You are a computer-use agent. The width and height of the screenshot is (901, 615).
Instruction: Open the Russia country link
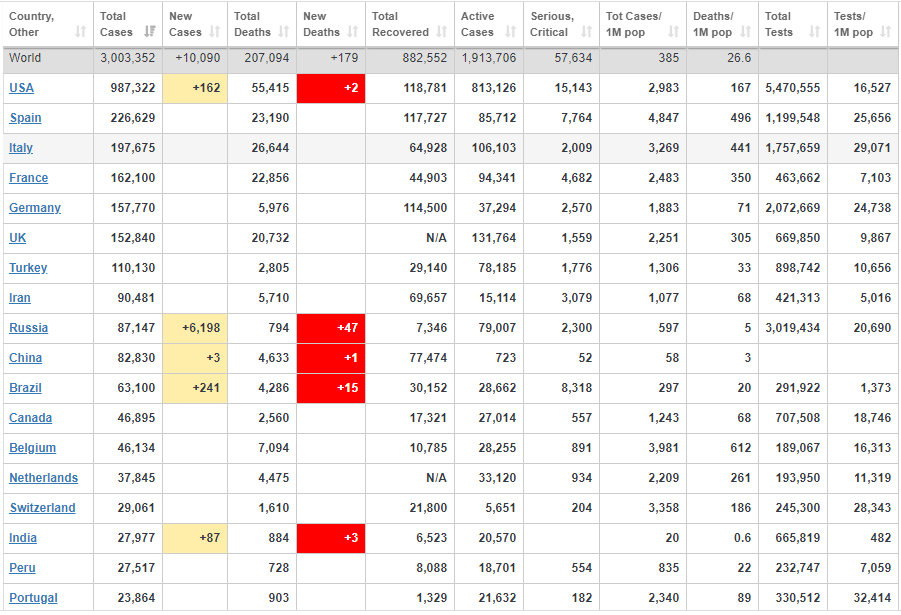click(29, 328)
